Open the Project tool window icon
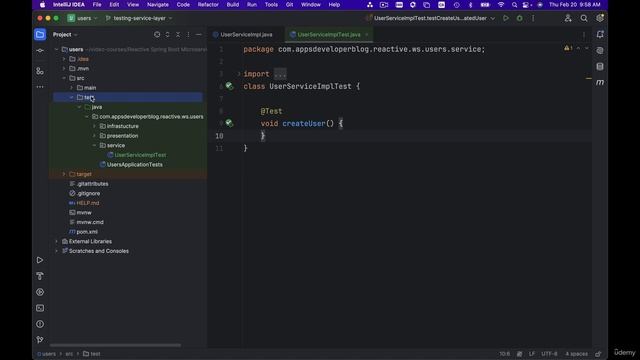Viewport: 640px width, 360px height. point(40,35)
